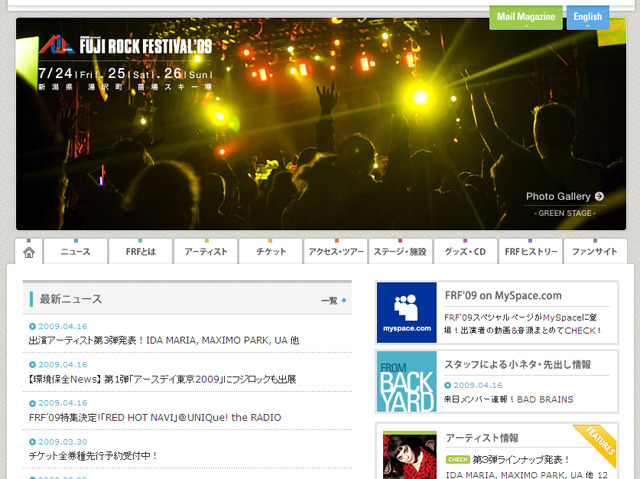Open the Photo Gallery arrow icon
The image size is (640, 479).
[x=599, y=196]
